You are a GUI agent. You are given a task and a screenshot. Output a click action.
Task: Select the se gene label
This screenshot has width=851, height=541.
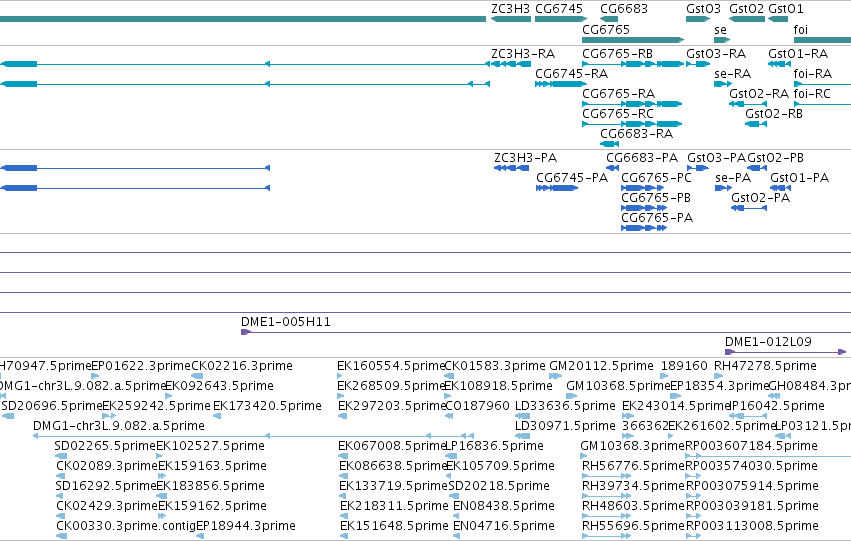(x=720, y=30)
